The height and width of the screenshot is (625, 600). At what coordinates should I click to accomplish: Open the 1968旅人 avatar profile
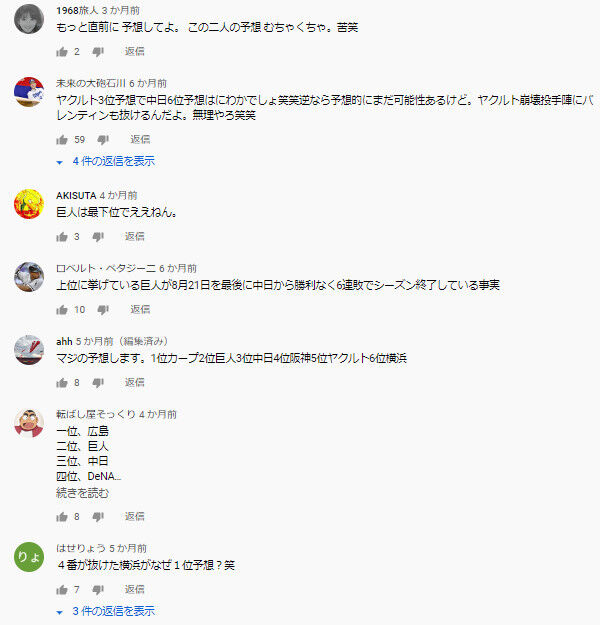tap(29, 19)
